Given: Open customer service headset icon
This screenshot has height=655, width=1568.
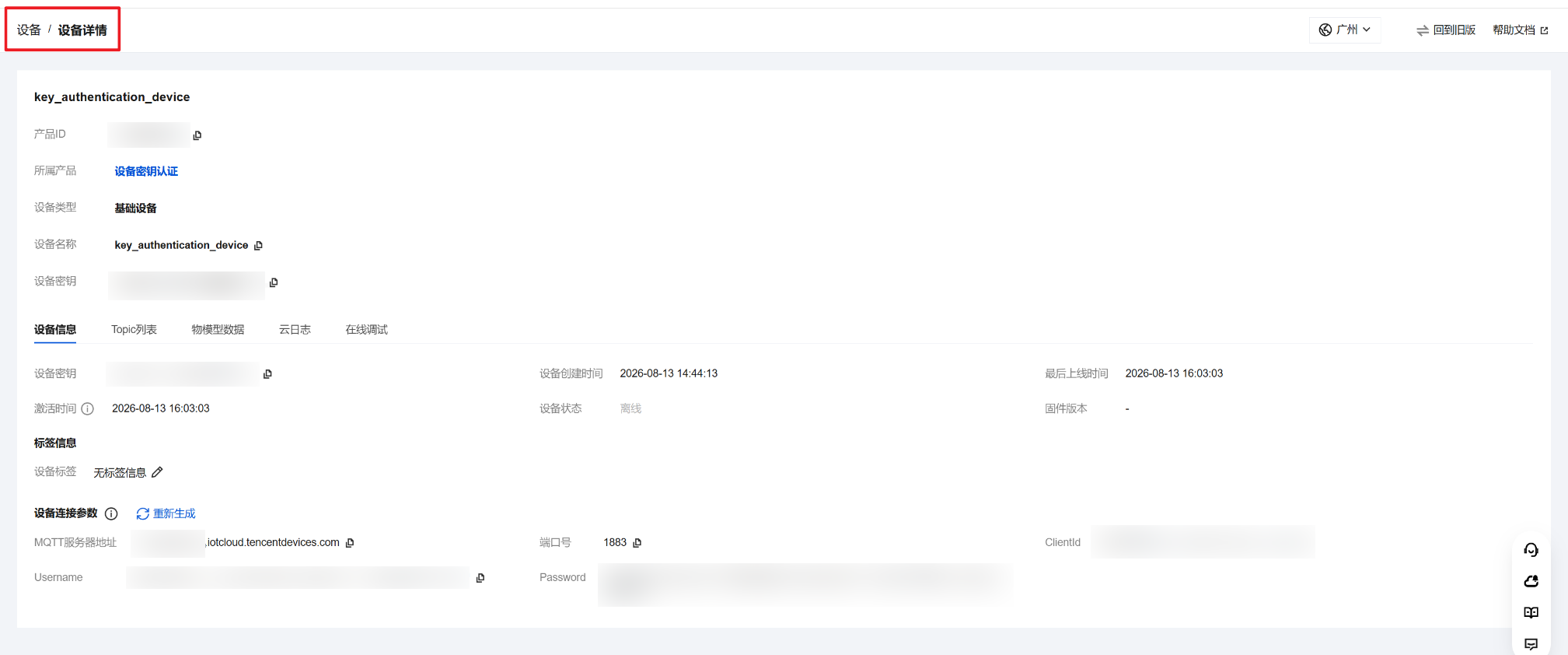Looking at the screenshot, I should coord(1531,550).
